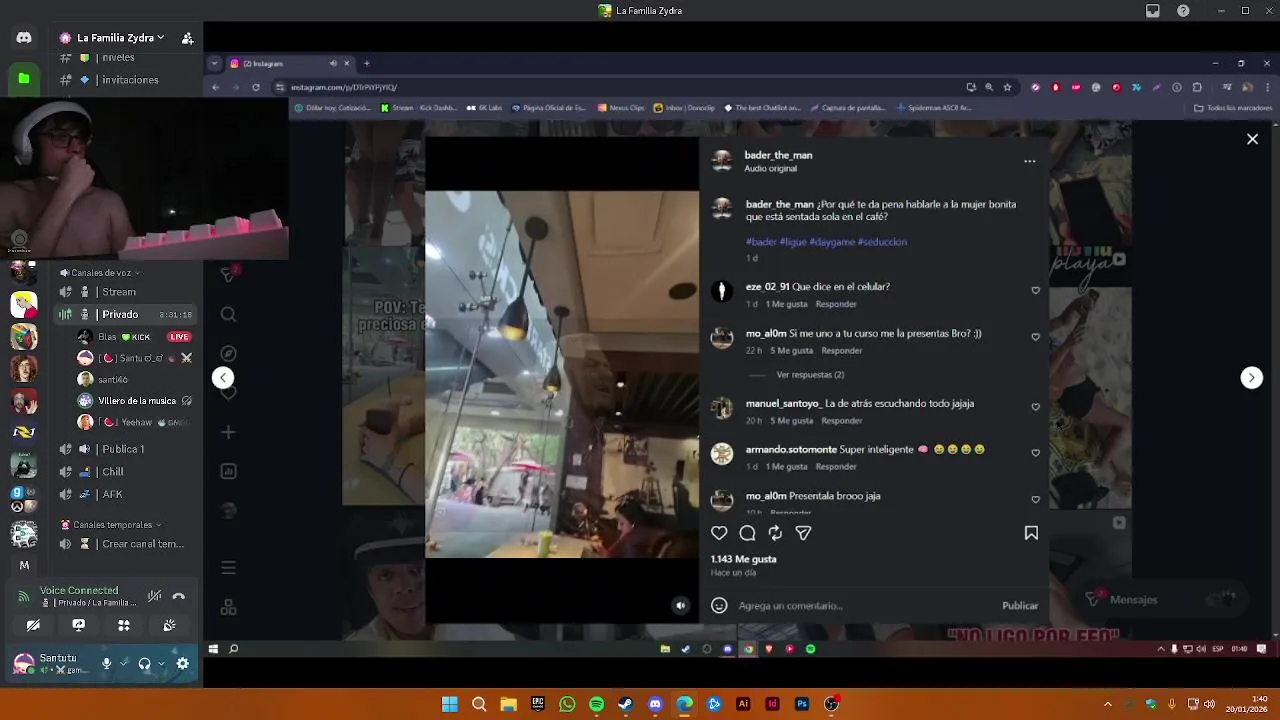
Task: Open the #daygame hashtag link
Action: tap(831, 242)
